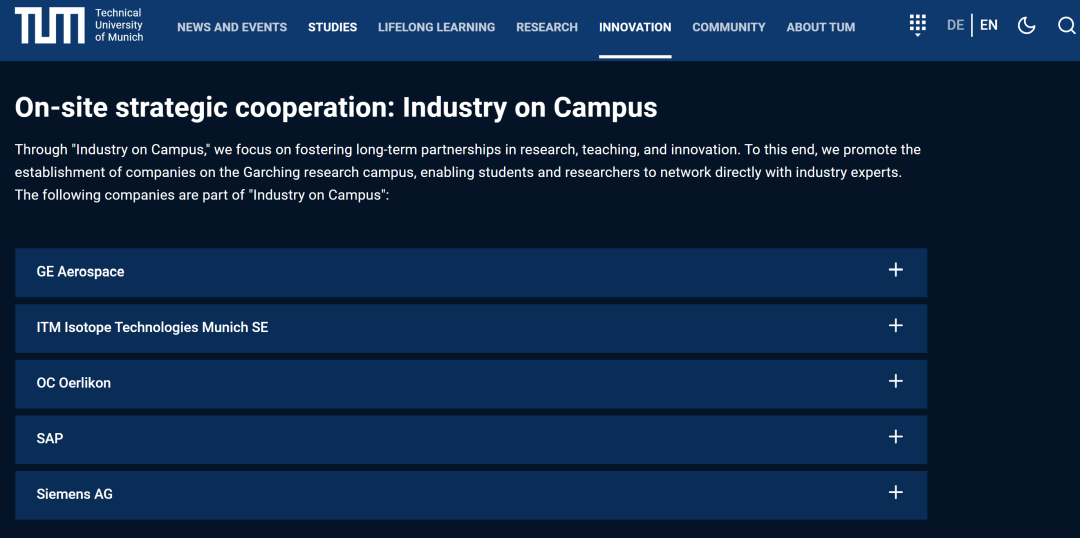Open the Innovation menu item
Viewport: 1080px width, 538px height.
coord(635,27)
